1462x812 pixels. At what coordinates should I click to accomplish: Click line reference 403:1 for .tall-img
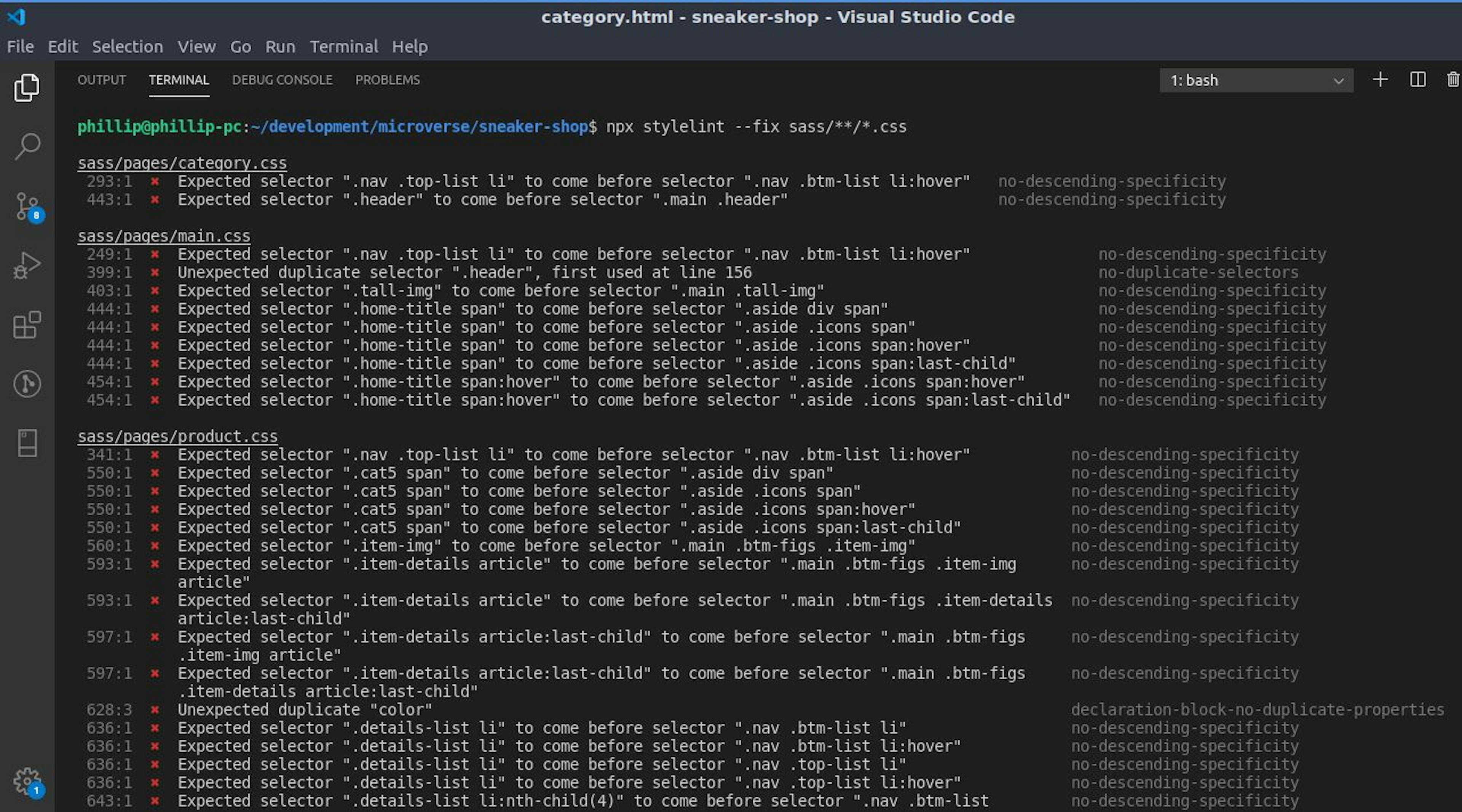pos(109,291)
